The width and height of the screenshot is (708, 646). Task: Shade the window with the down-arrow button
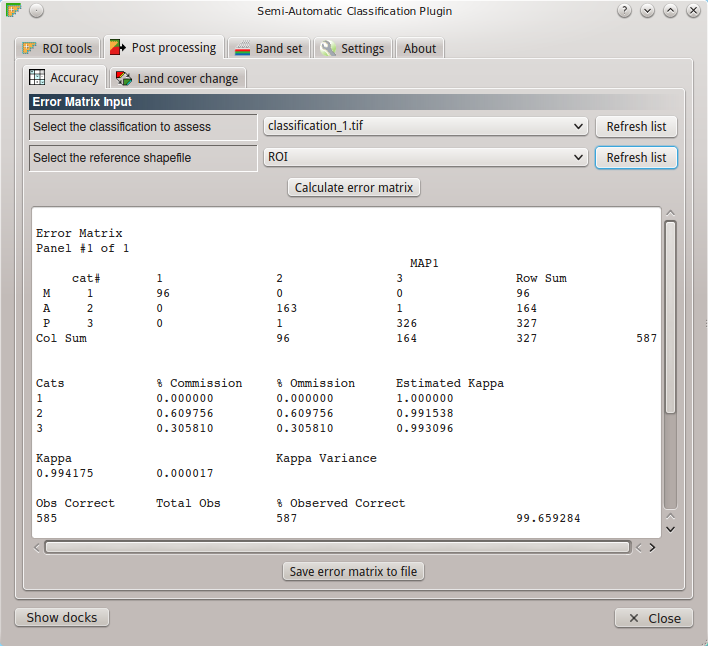click(647, 10)
